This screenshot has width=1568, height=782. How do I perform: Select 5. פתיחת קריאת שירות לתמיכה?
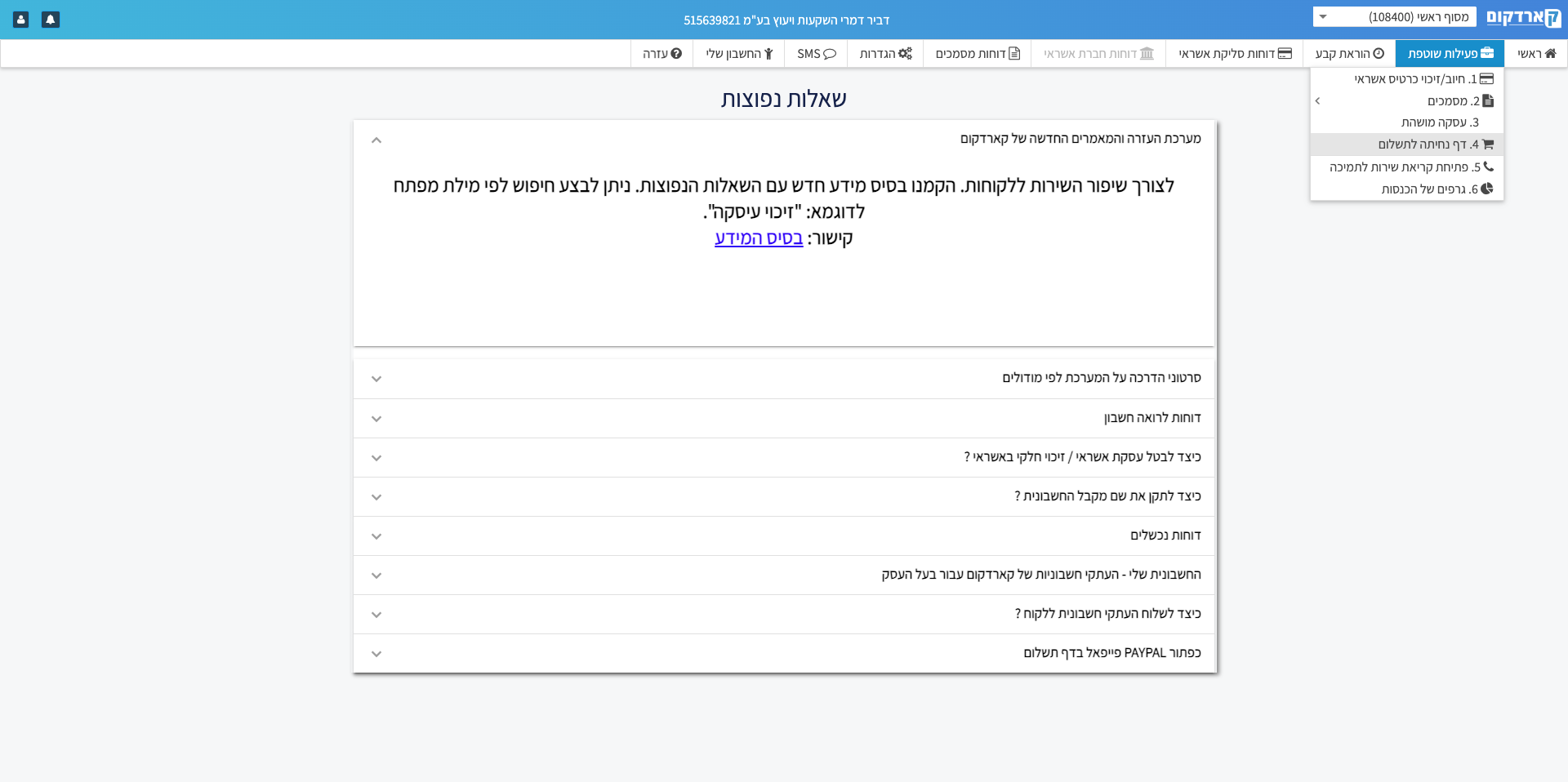1407,167
